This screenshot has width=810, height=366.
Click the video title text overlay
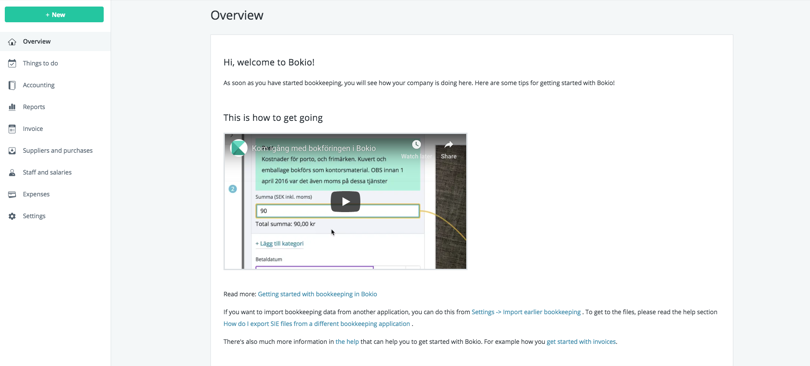pos(314,149)
